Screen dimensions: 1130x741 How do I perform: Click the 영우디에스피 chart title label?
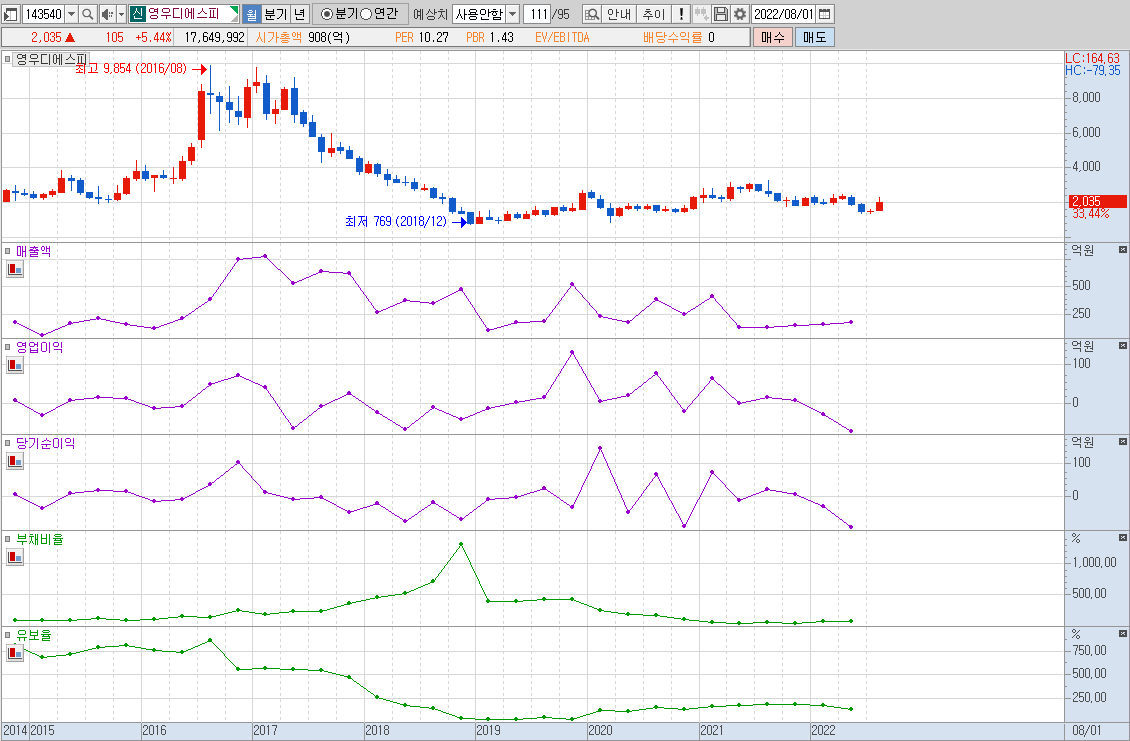pyautogui.click(x=51, y=58)
